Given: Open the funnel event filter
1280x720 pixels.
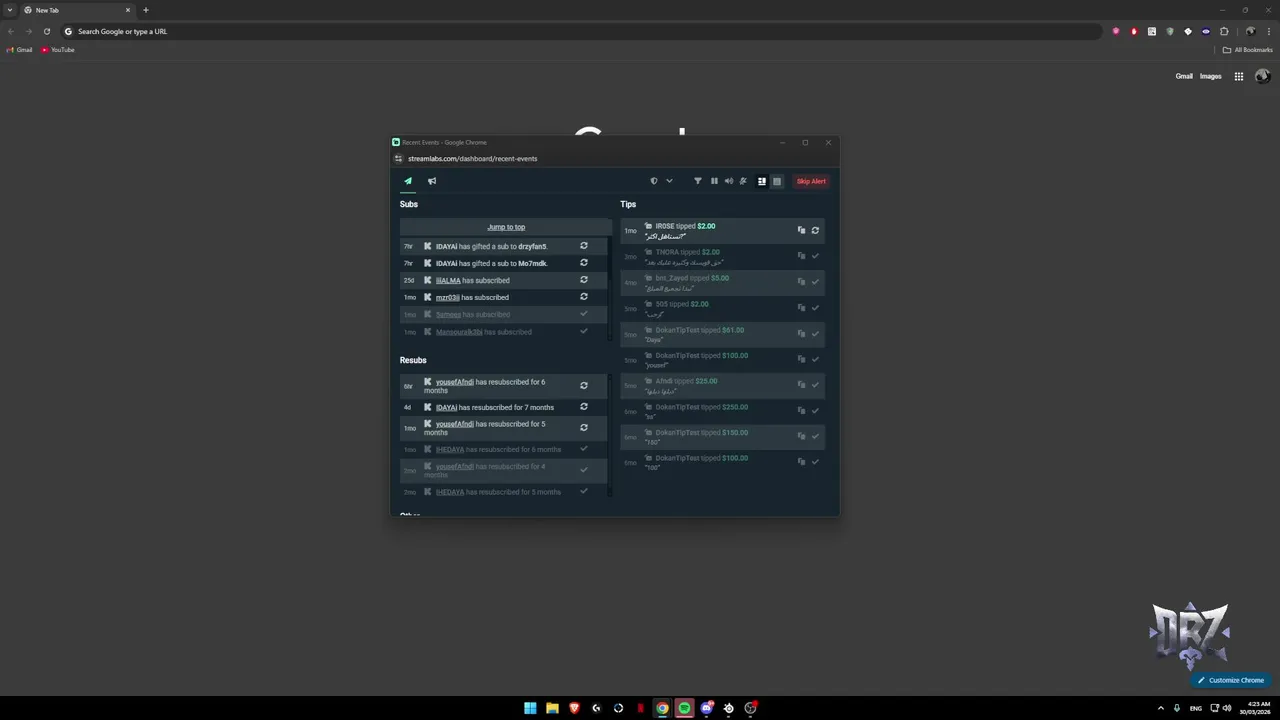Looking at the screenshot, I should pos(698,181).
